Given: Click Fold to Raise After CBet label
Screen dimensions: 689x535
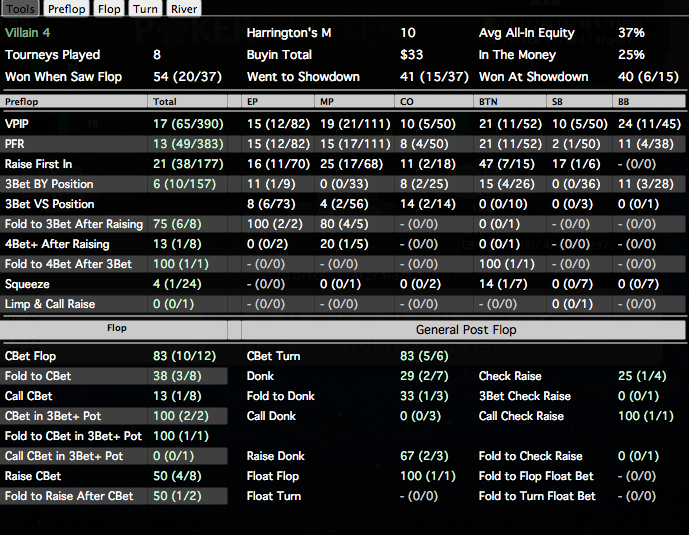Looking at the screenshot, I should pos(69,496).
